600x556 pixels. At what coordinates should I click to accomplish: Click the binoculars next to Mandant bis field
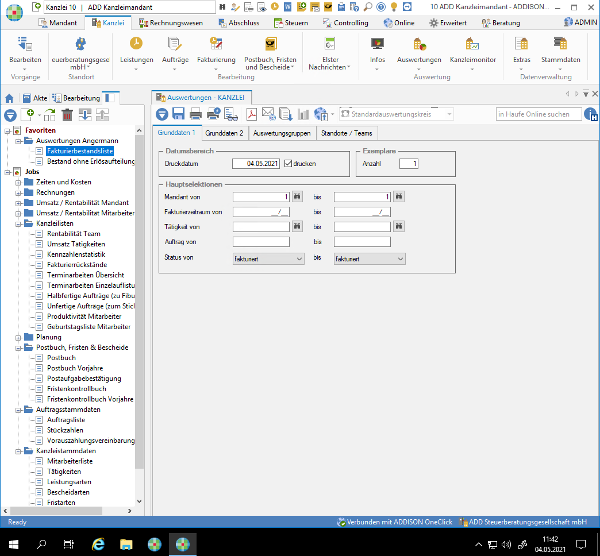[399, 196]
